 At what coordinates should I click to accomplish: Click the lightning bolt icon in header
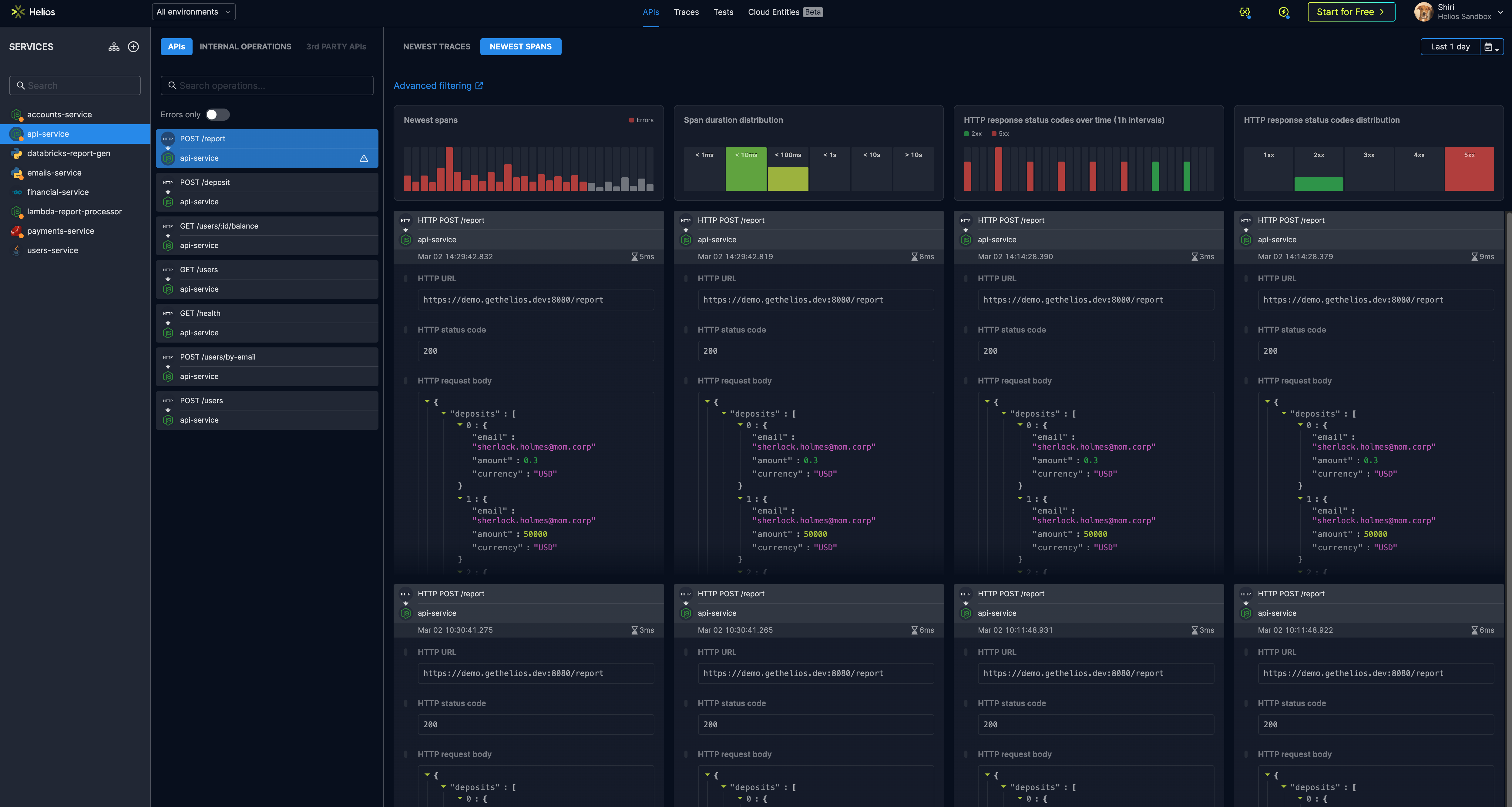tap(1284, 12)
